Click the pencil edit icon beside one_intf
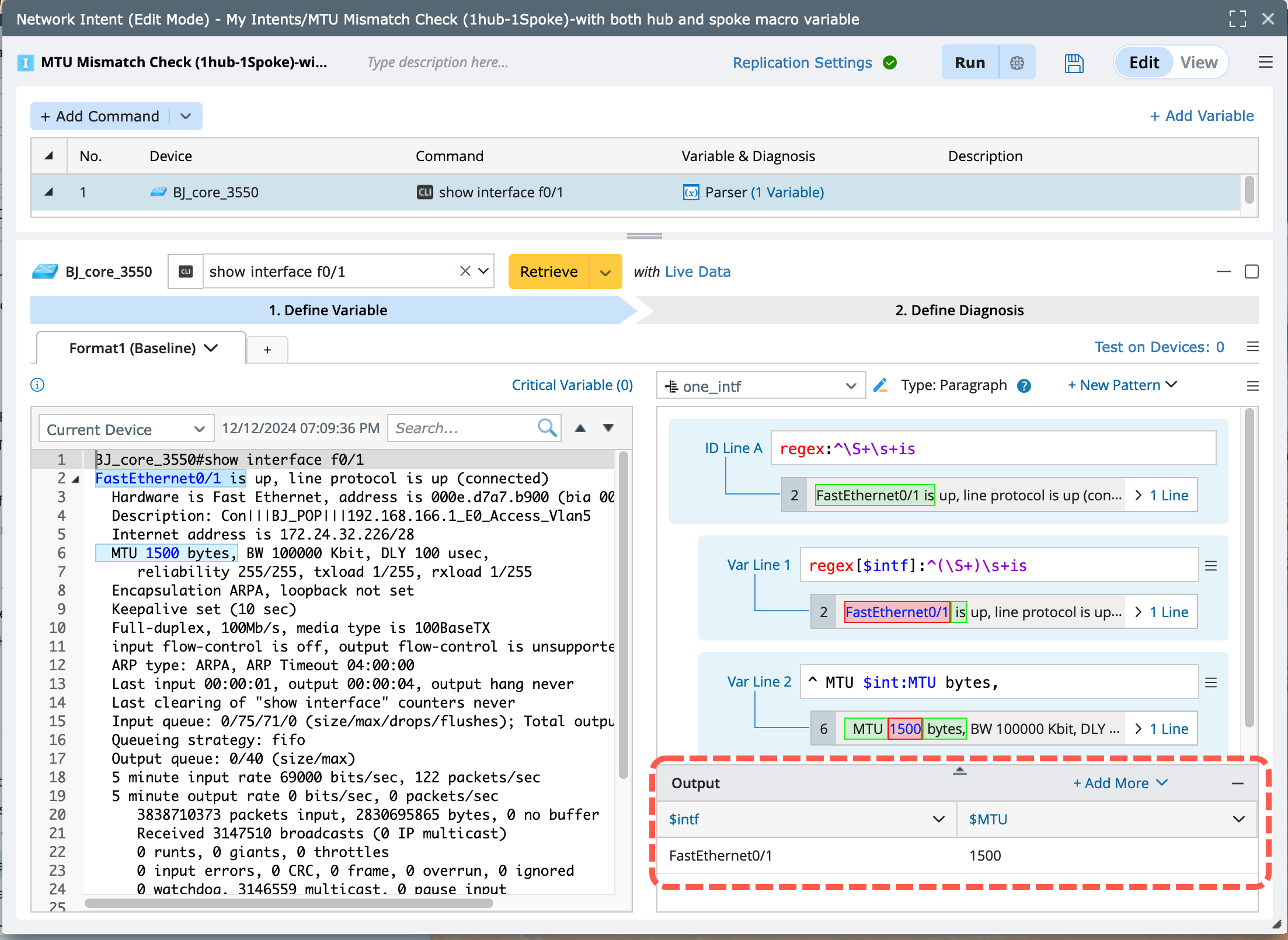 click(x=880, y=385)
